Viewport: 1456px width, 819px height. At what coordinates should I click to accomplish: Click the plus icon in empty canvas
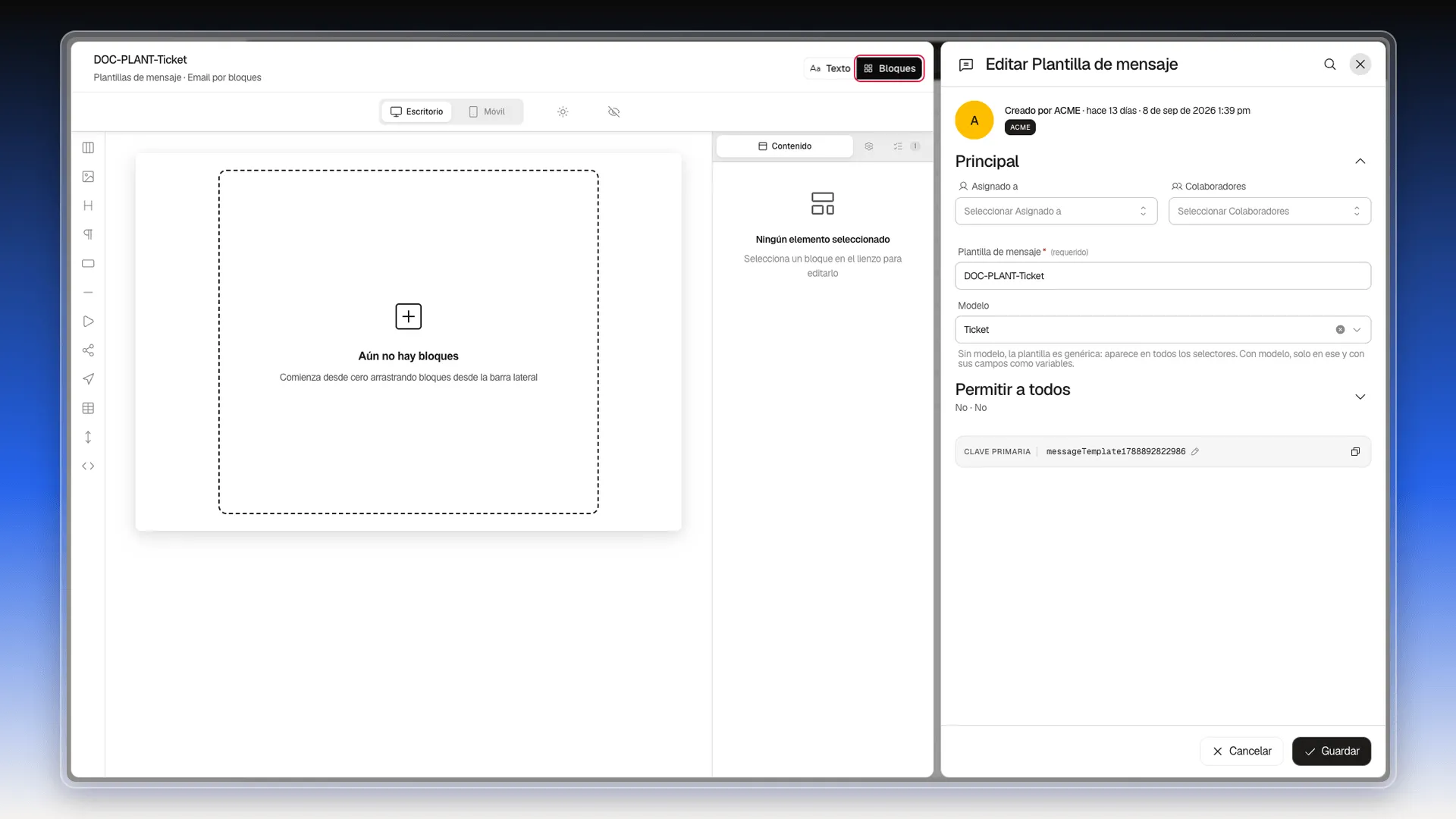coord(409,316)
